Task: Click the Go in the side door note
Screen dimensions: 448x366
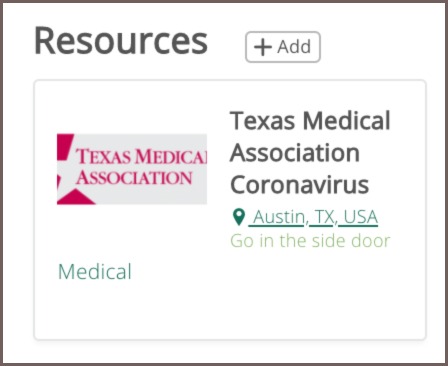Action: click(x=310, y=241)
